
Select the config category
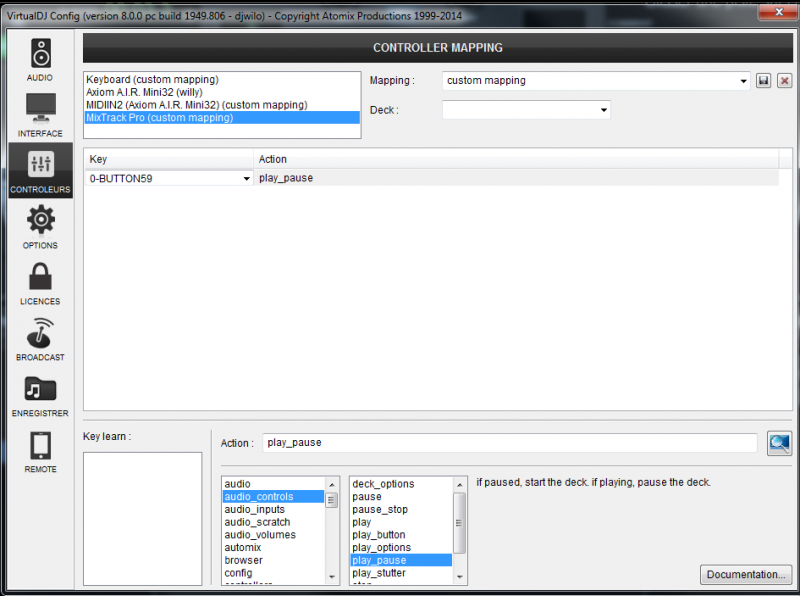coord(273,573)
